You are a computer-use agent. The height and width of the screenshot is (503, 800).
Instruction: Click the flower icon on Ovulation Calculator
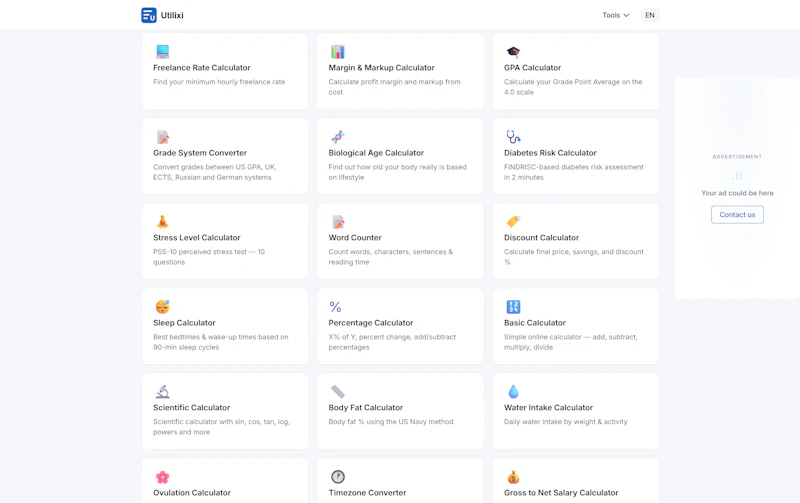click(162, 477)
